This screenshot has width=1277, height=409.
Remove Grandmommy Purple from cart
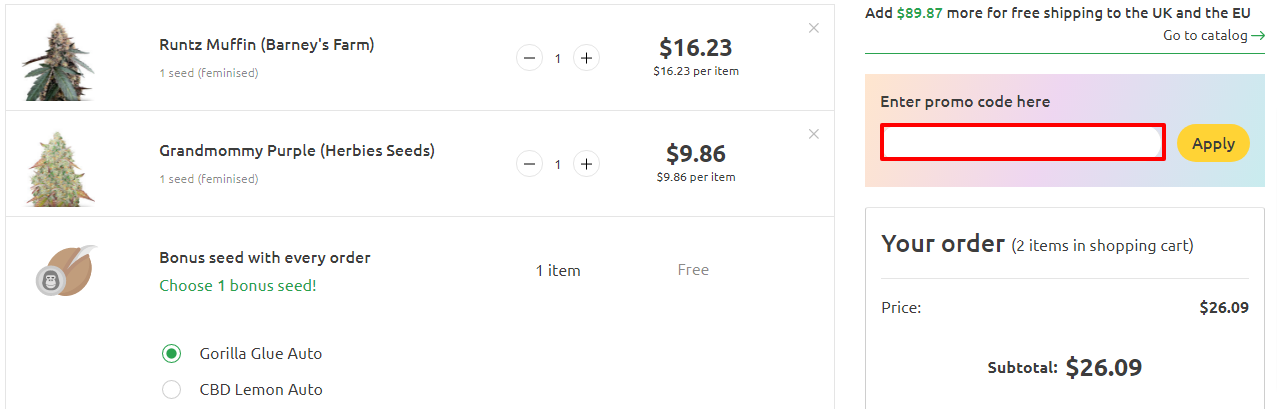[x=814, y=134]
